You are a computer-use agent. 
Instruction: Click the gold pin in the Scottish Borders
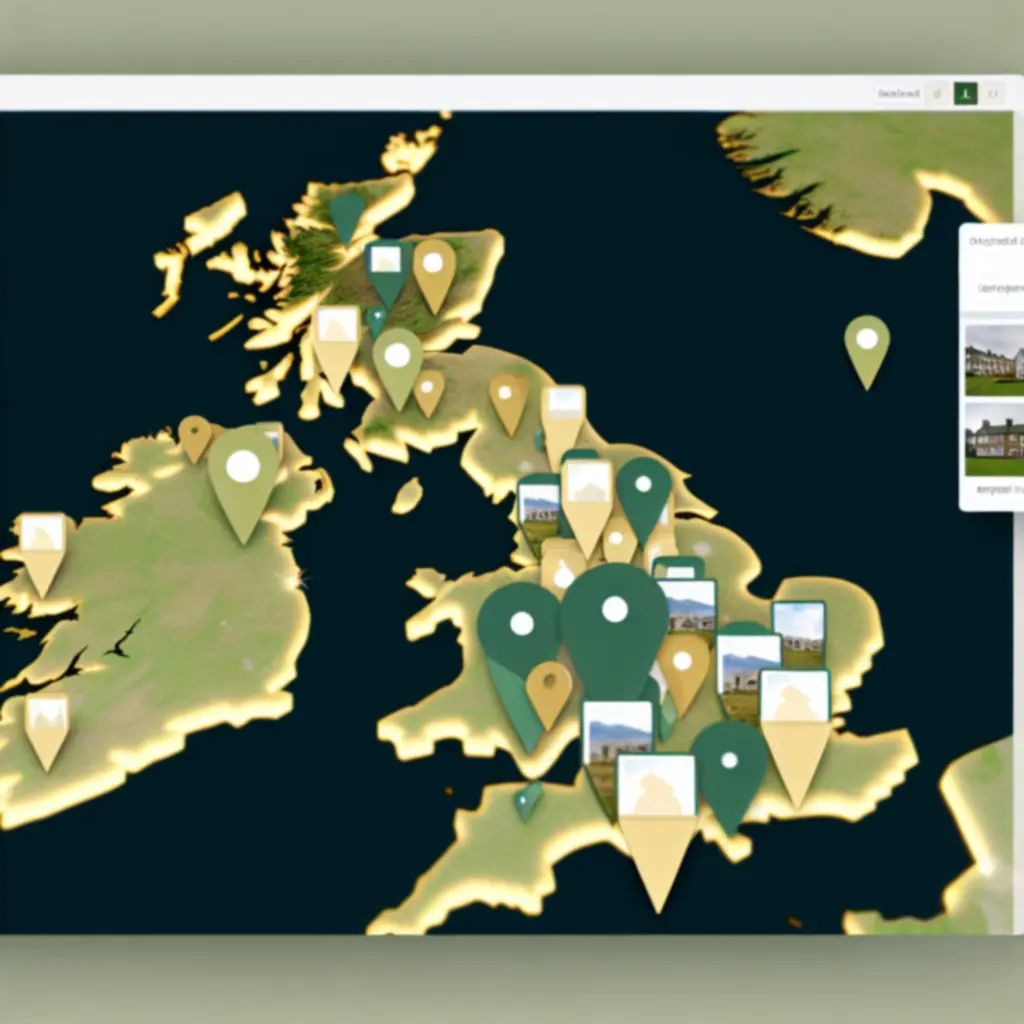[509, 404]
